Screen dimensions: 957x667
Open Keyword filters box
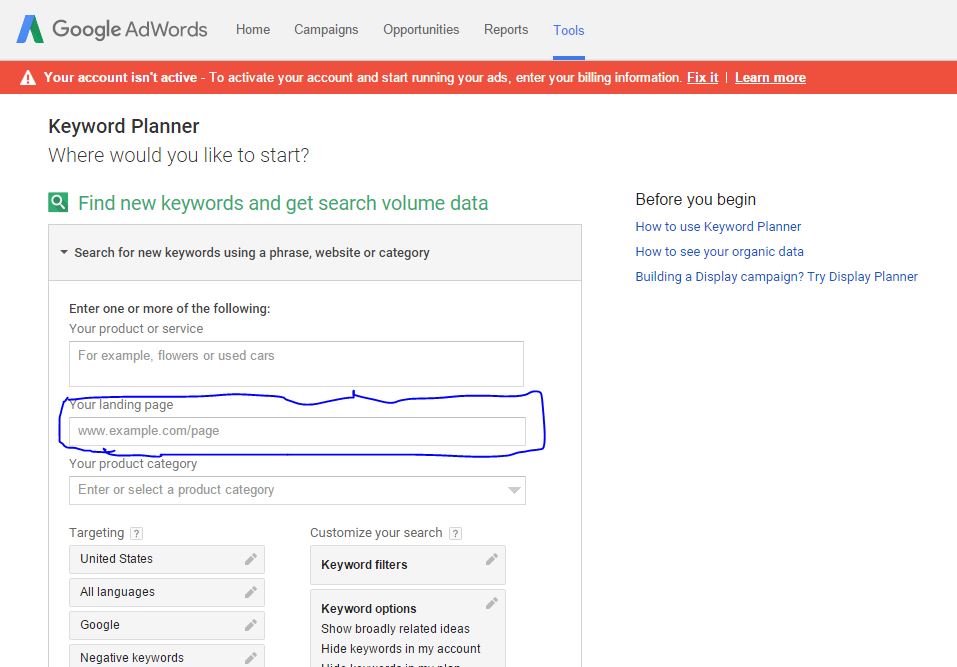(x=408, y=564)
